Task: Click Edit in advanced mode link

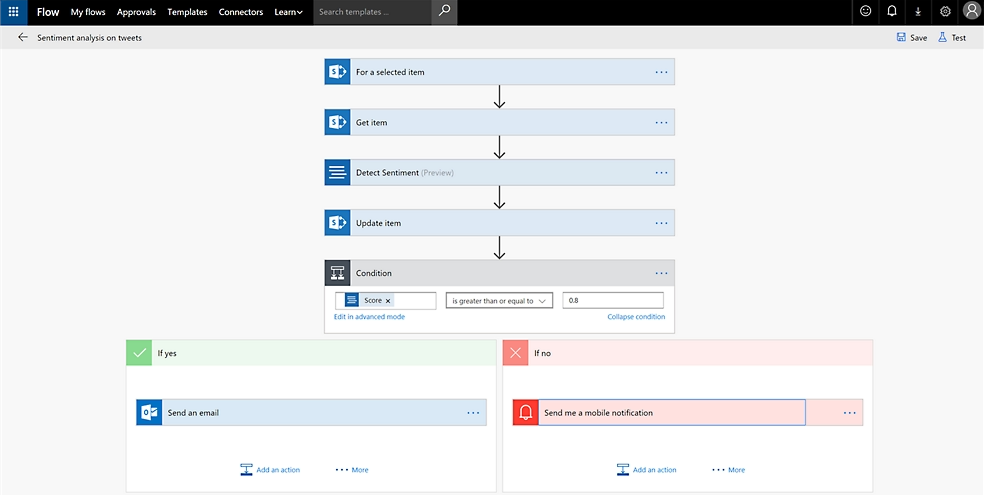Action: click(369, 317)
